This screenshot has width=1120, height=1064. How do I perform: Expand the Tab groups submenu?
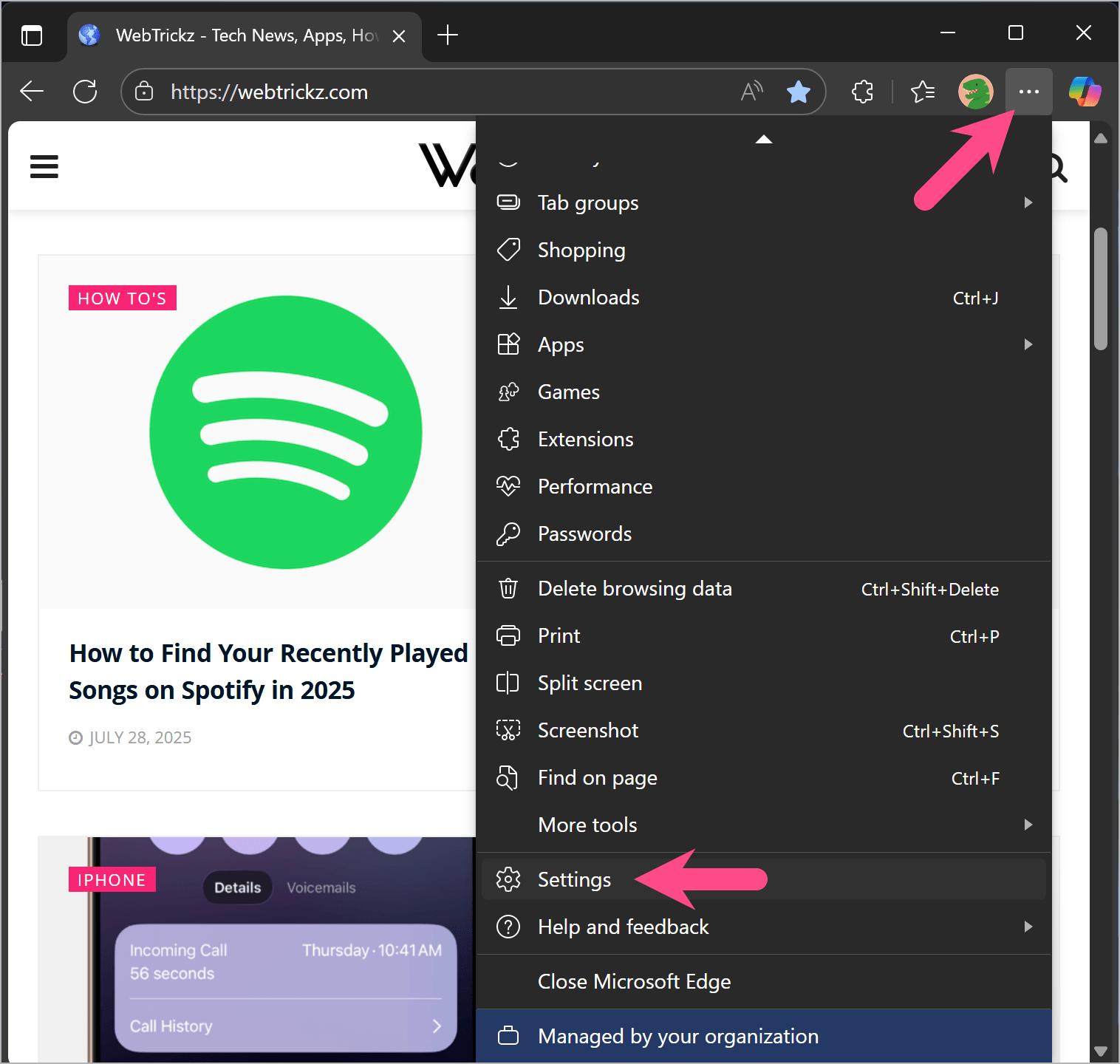point(1028,202)
